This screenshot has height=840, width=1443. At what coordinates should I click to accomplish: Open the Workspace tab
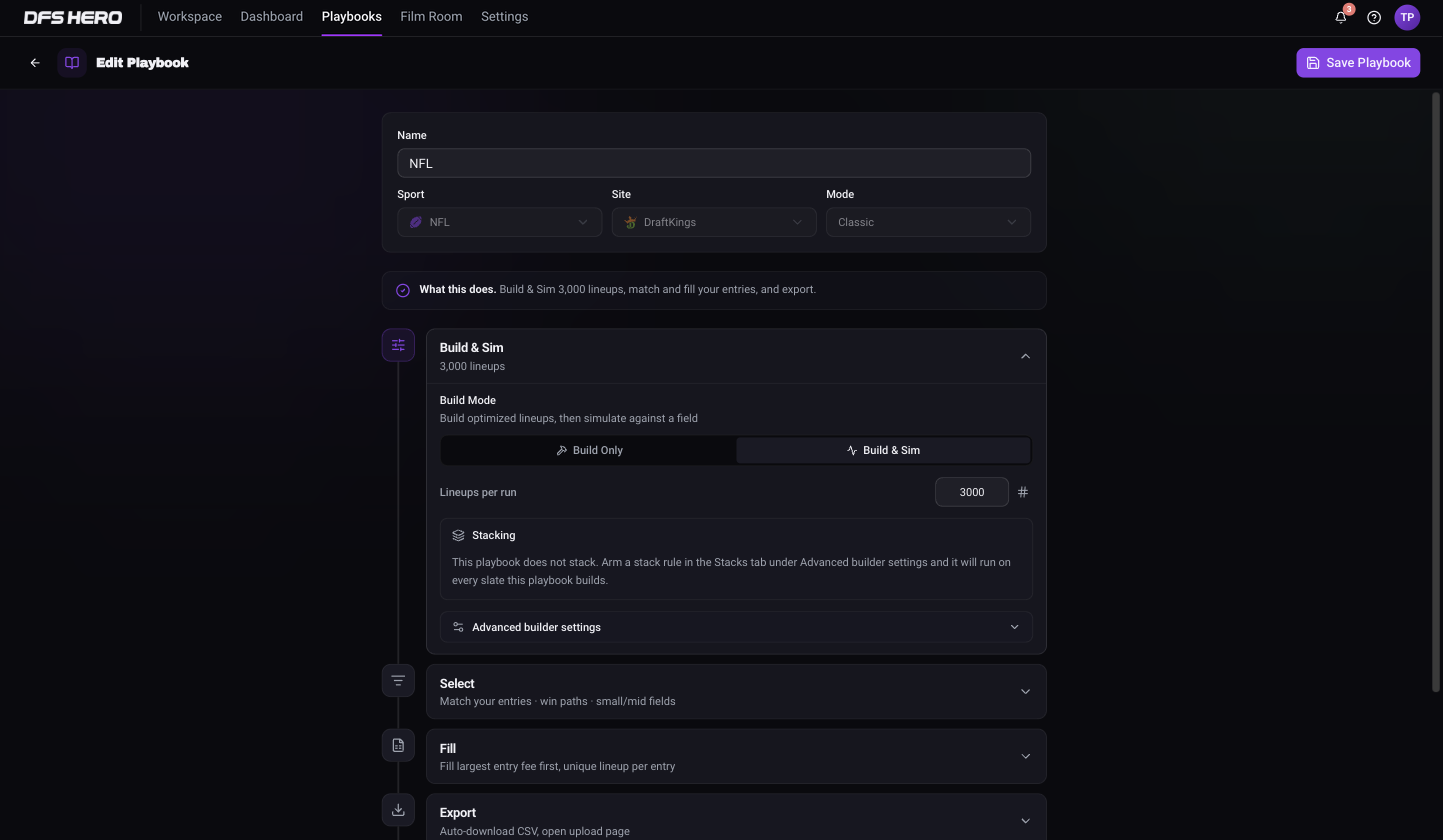pos(190,17)
